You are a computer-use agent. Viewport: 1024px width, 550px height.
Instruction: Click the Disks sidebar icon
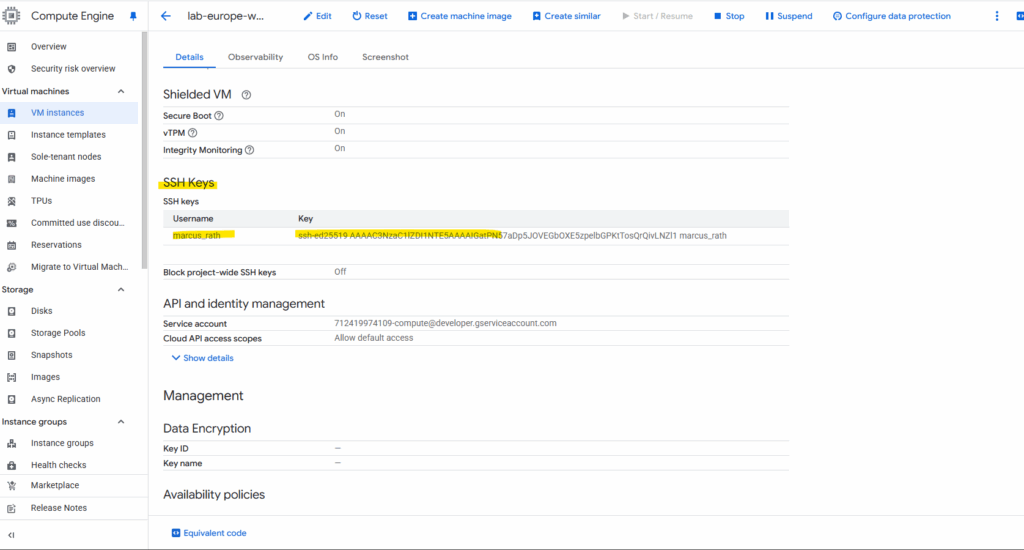(x=11, y=312)
